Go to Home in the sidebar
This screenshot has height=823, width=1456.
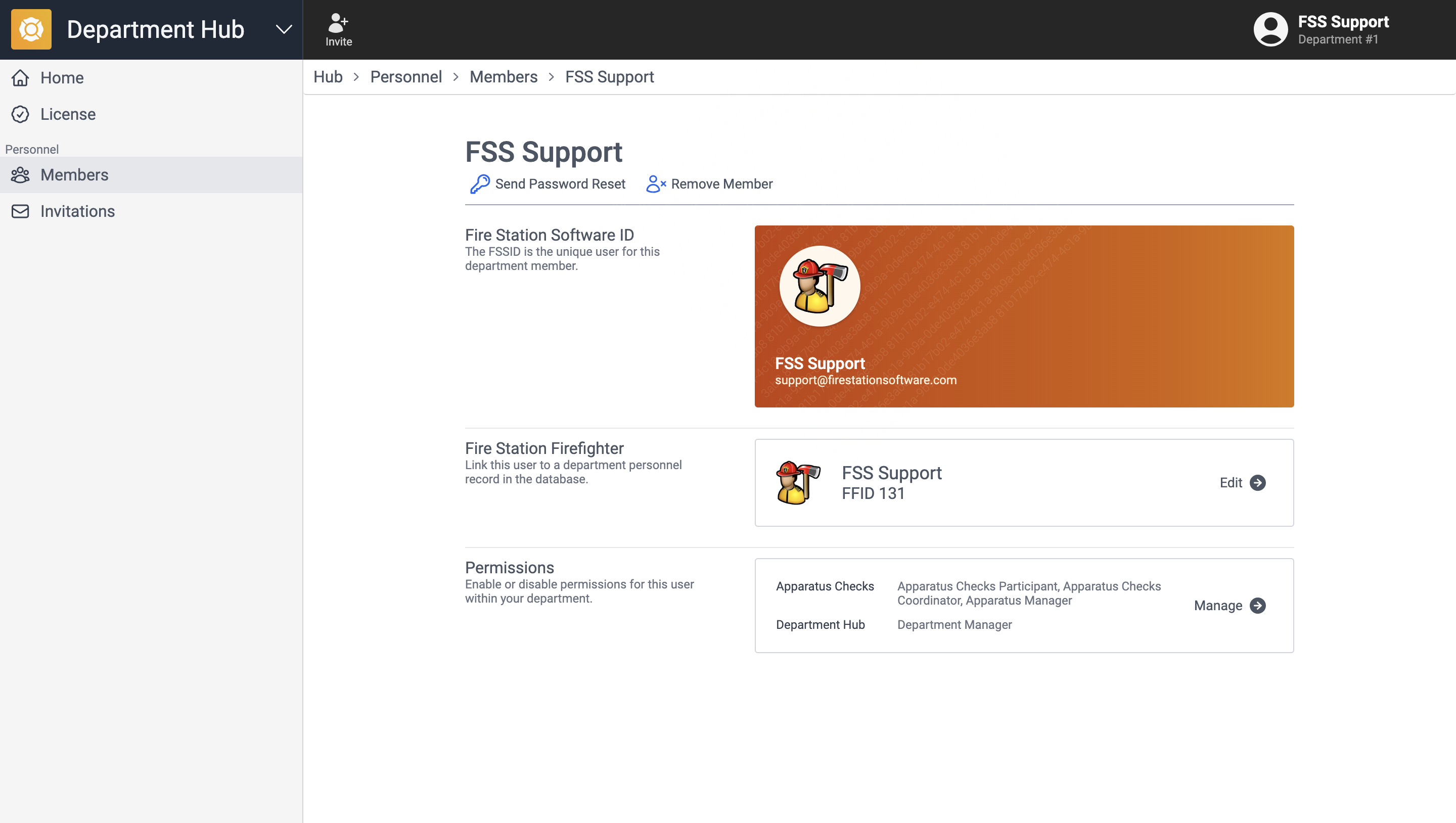point(62,78)
